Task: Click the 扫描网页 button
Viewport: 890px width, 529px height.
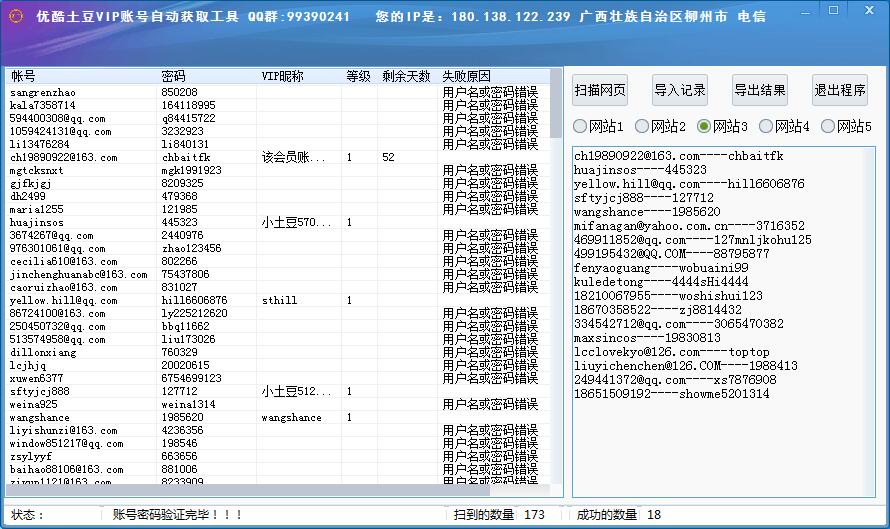Action: pyautogui.click(x=600, y=90)
